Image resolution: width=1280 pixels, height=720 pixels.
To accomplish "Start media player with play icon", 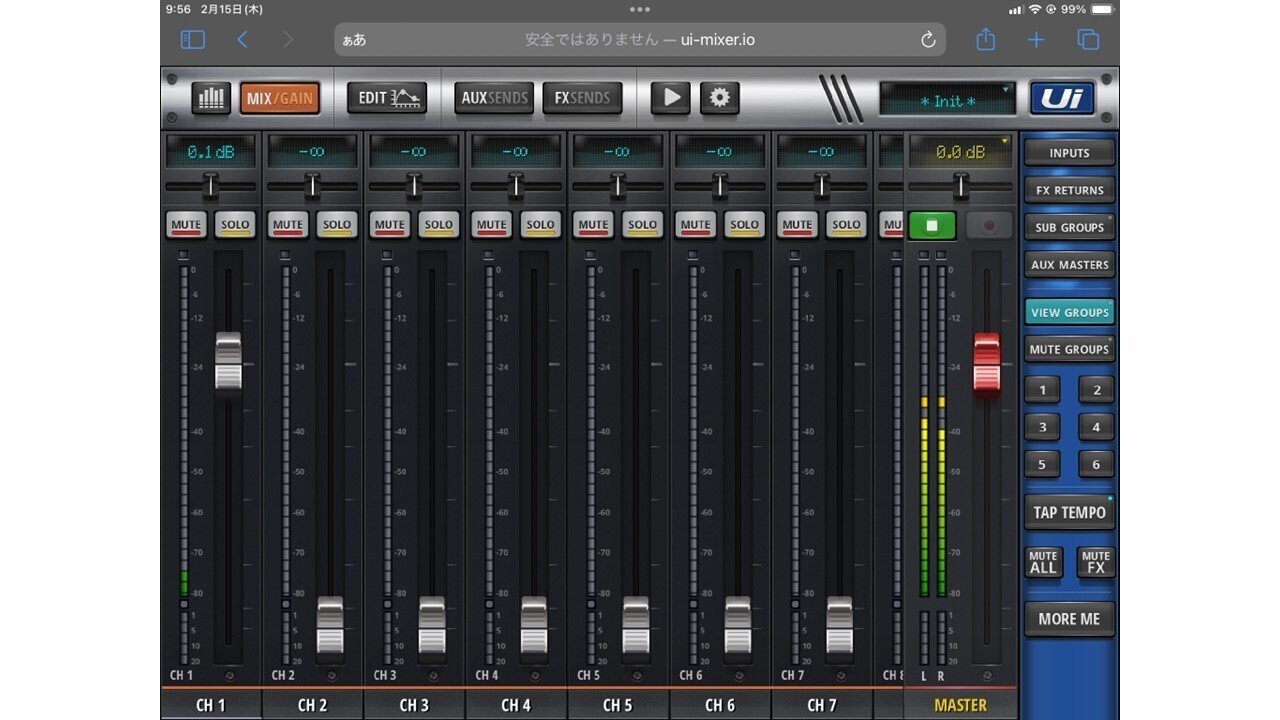I will tap(671, 98).
